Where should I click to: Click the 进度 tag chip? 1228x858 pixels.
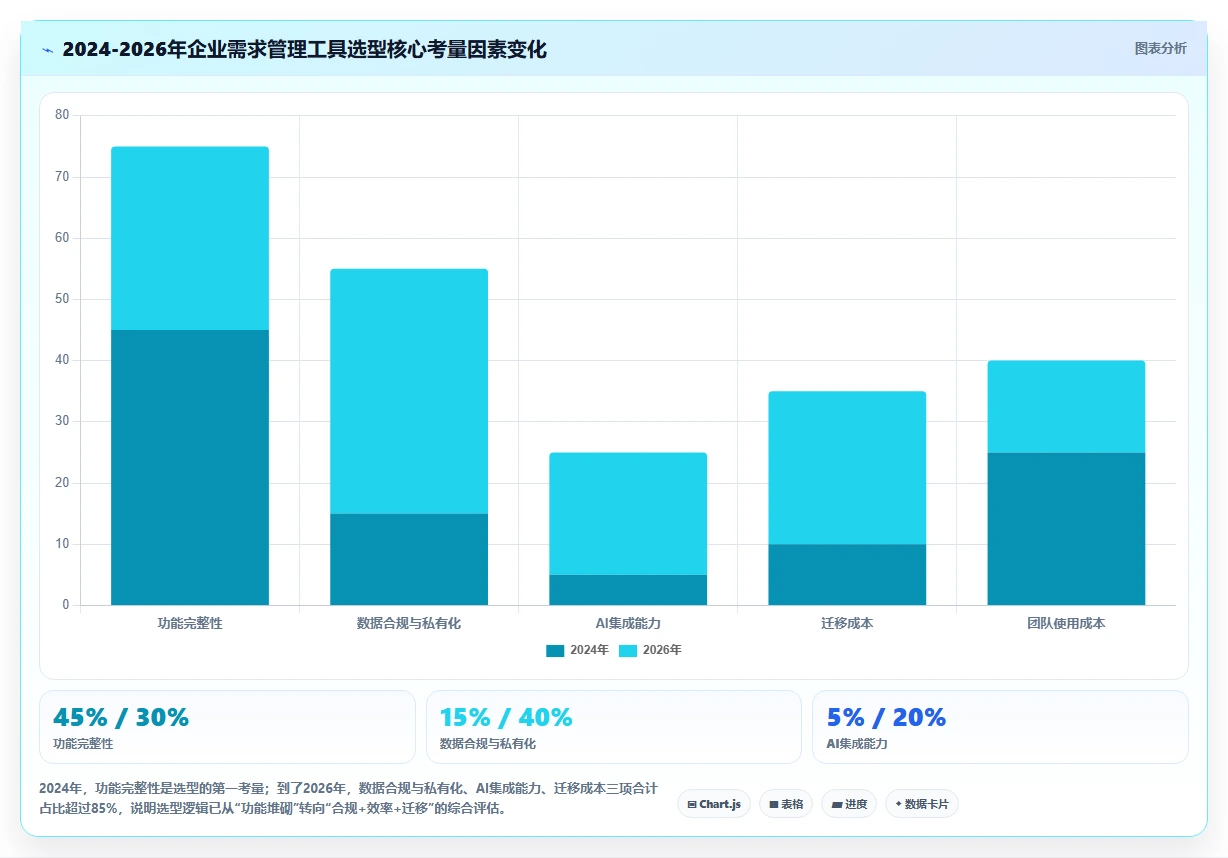click(x=849, y=804)
